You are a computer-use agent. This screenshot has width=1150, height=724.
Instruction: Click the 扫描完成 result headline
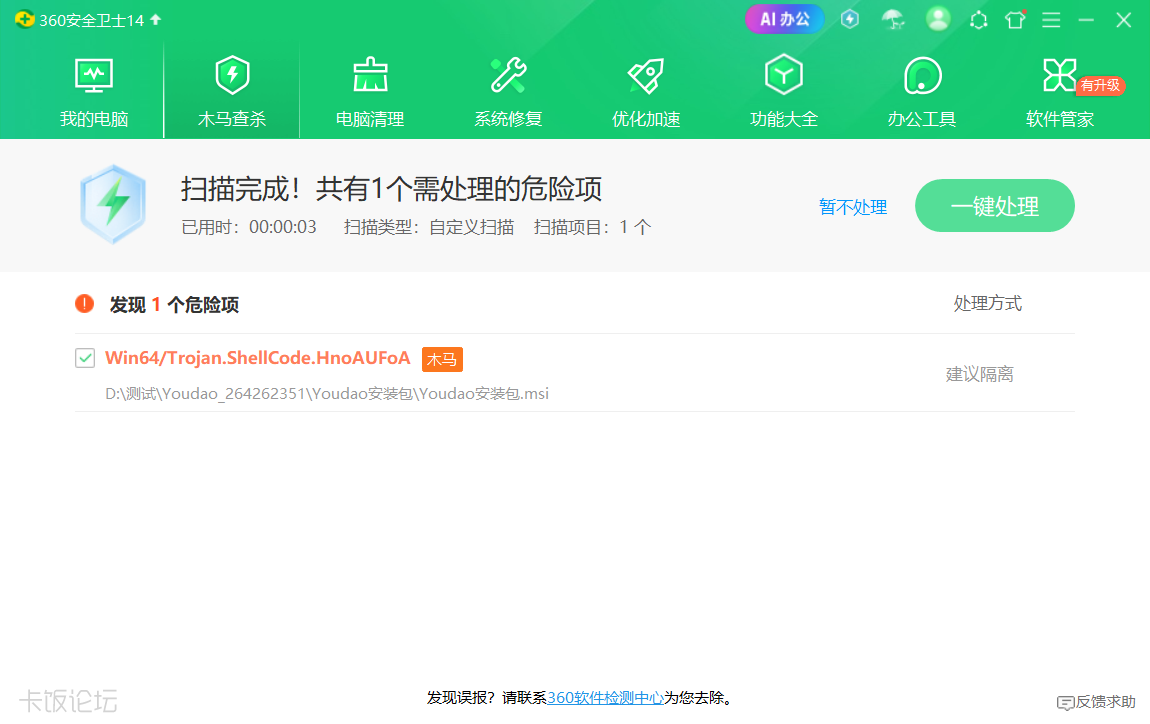click(392, 189)
